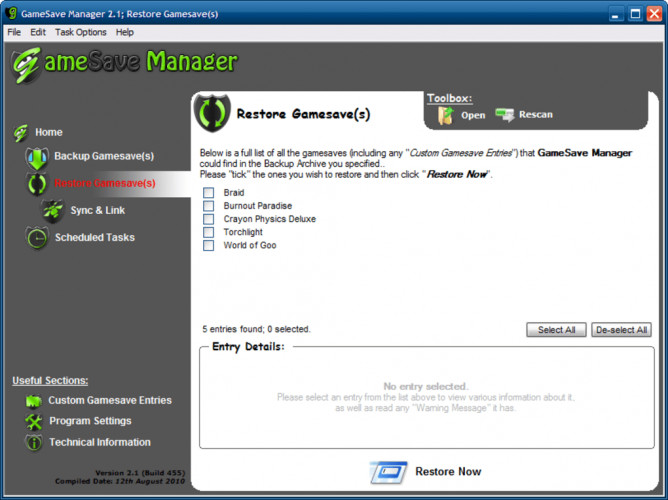Click the Sync & Link bug icon

pos(53,210)
